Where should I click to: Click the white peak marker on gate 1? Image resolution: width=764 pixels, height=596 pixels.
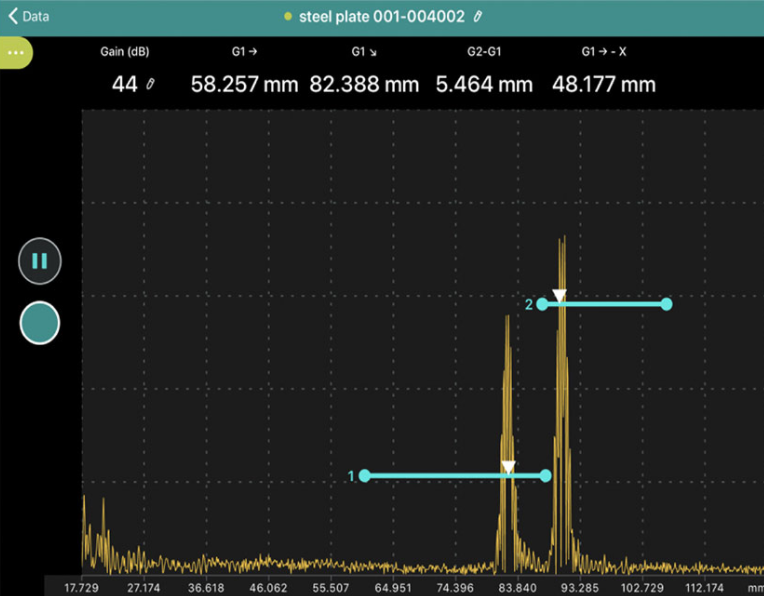click(508, 467)
